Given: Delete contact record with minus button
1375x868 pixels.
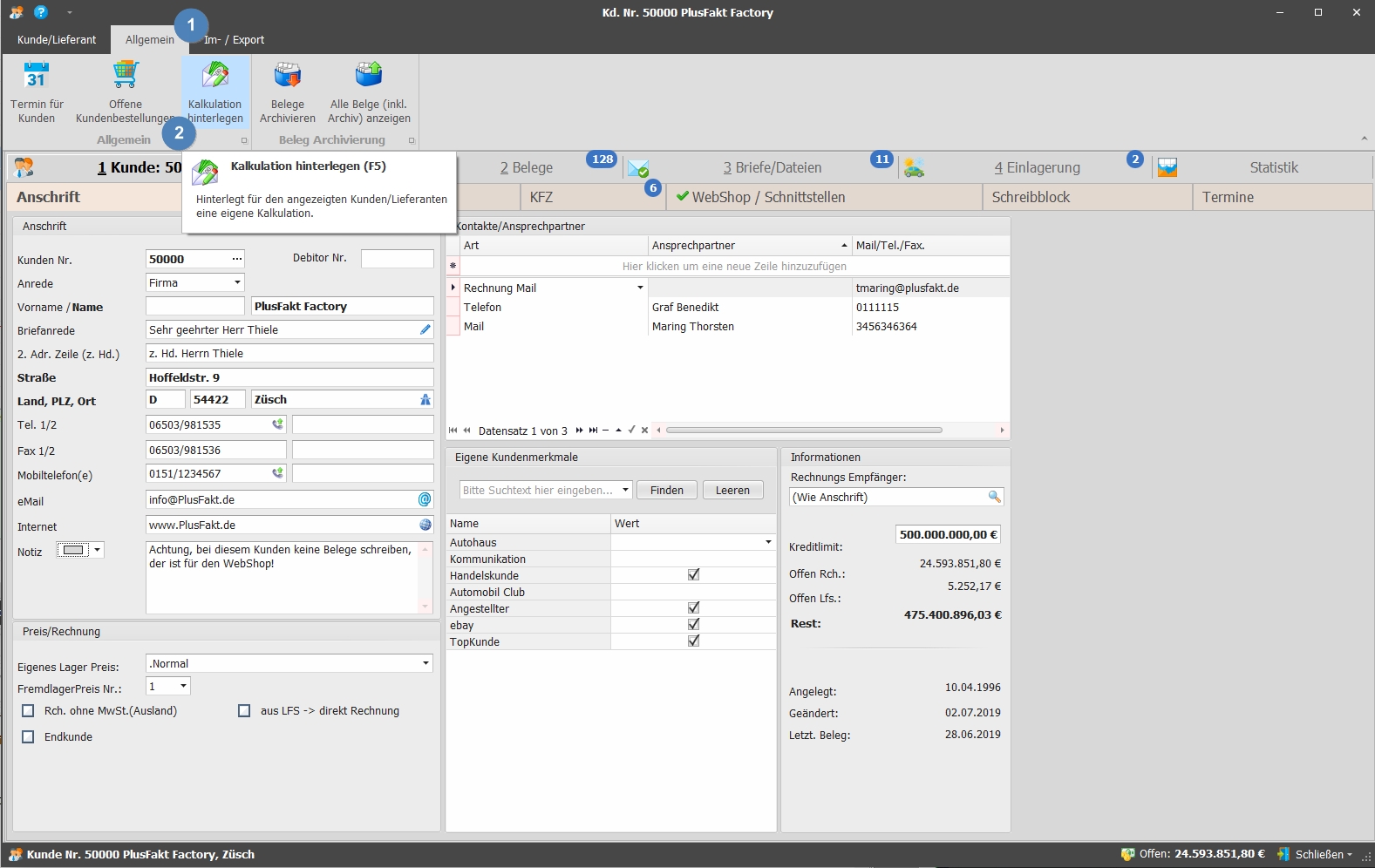Looking at the screenshot, I should tap(605, 431).
